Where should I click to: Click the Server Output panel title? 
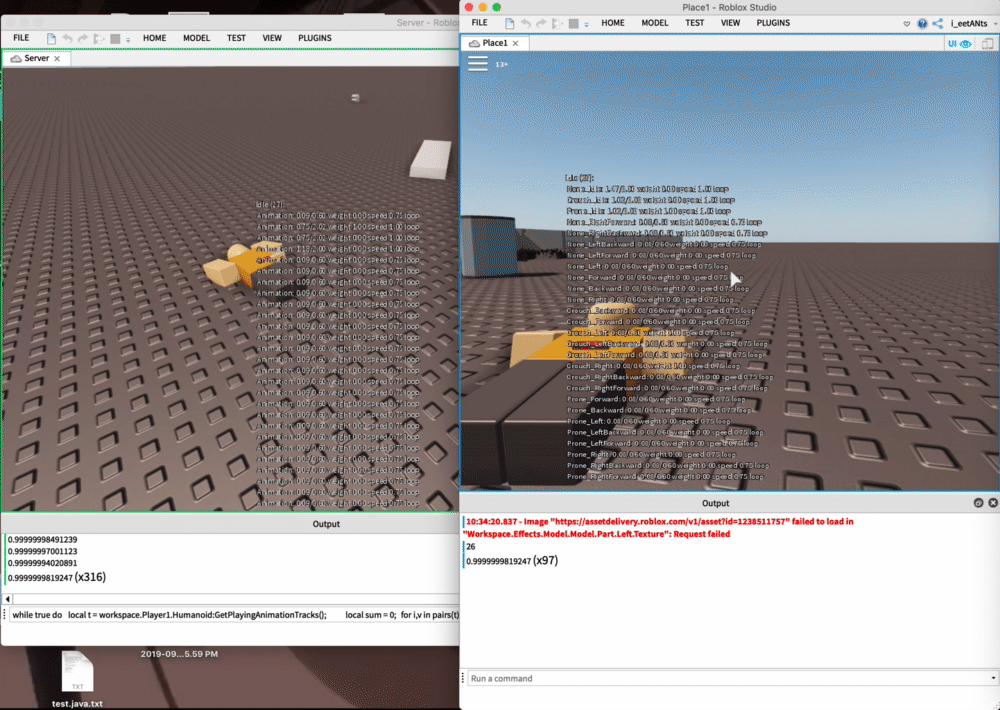click(326, 524)
